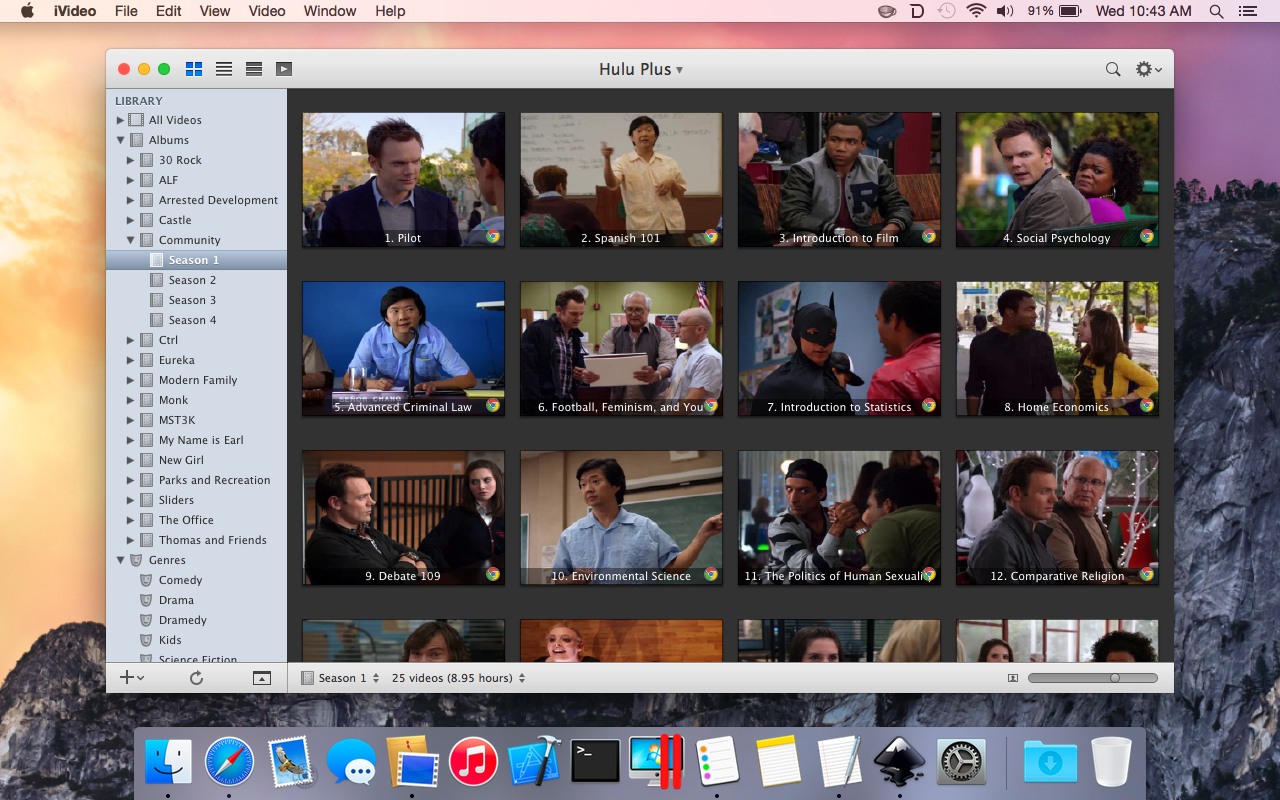
Task: Open the Video menu
Action: 266,11
